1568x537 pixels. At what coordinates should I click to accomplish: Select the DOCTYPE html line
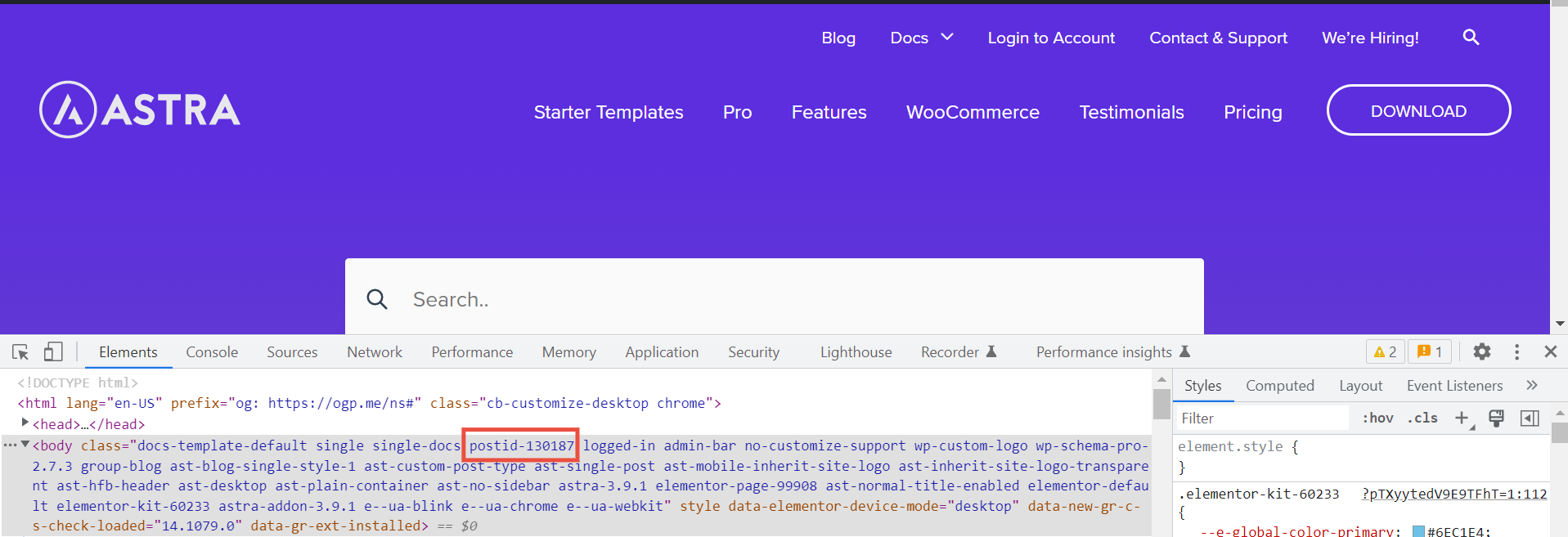78,383
